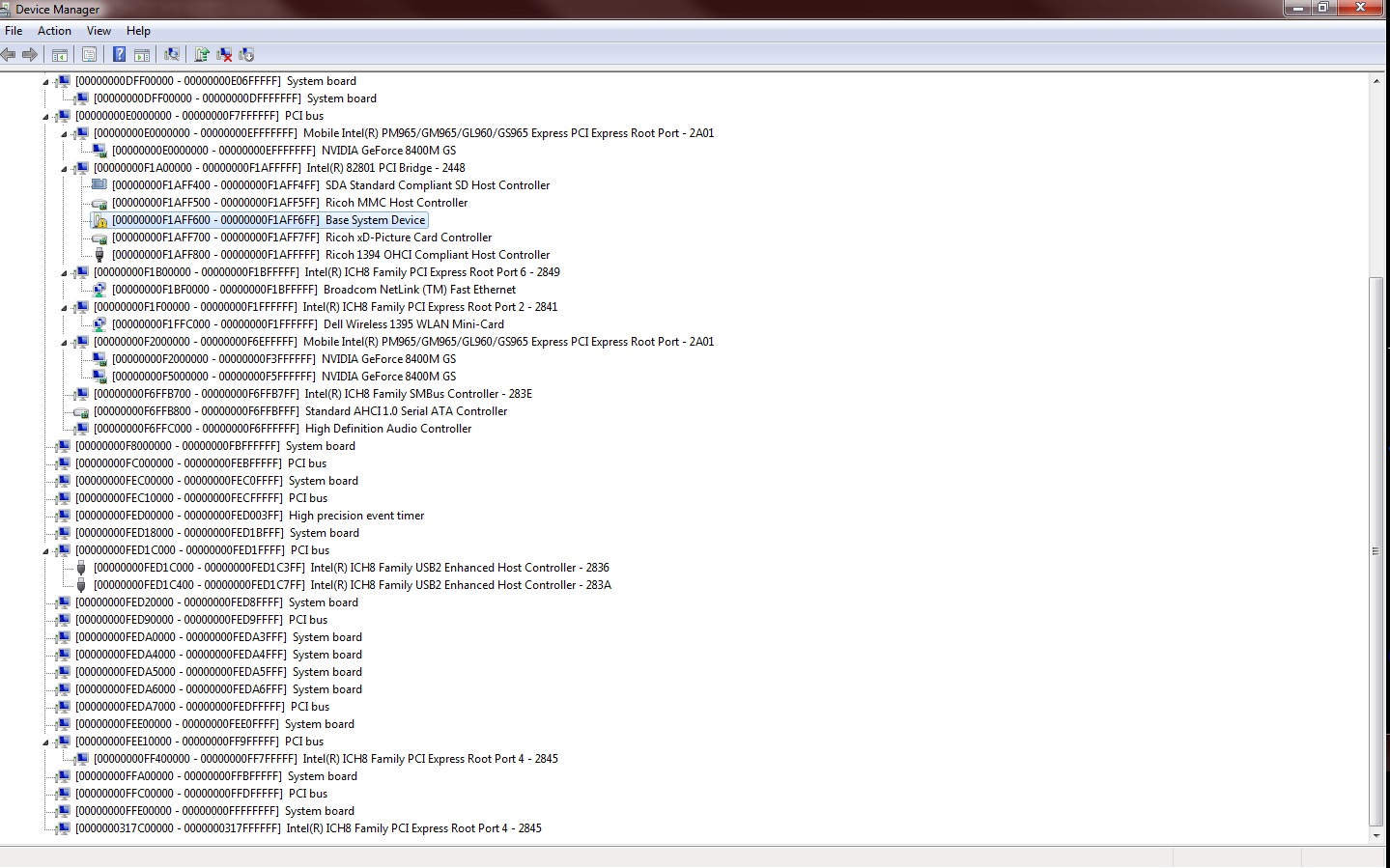Click the Forward arrow in toolbar
1390x868 pixels.
[30, 55]
